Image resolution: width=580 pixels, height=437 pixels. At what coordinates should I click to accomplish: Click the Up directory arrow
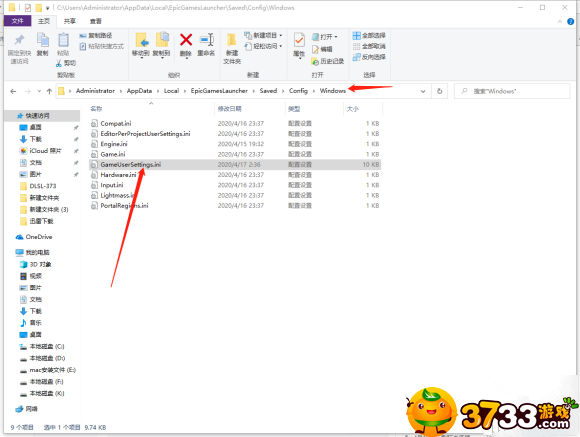[49, 91]
